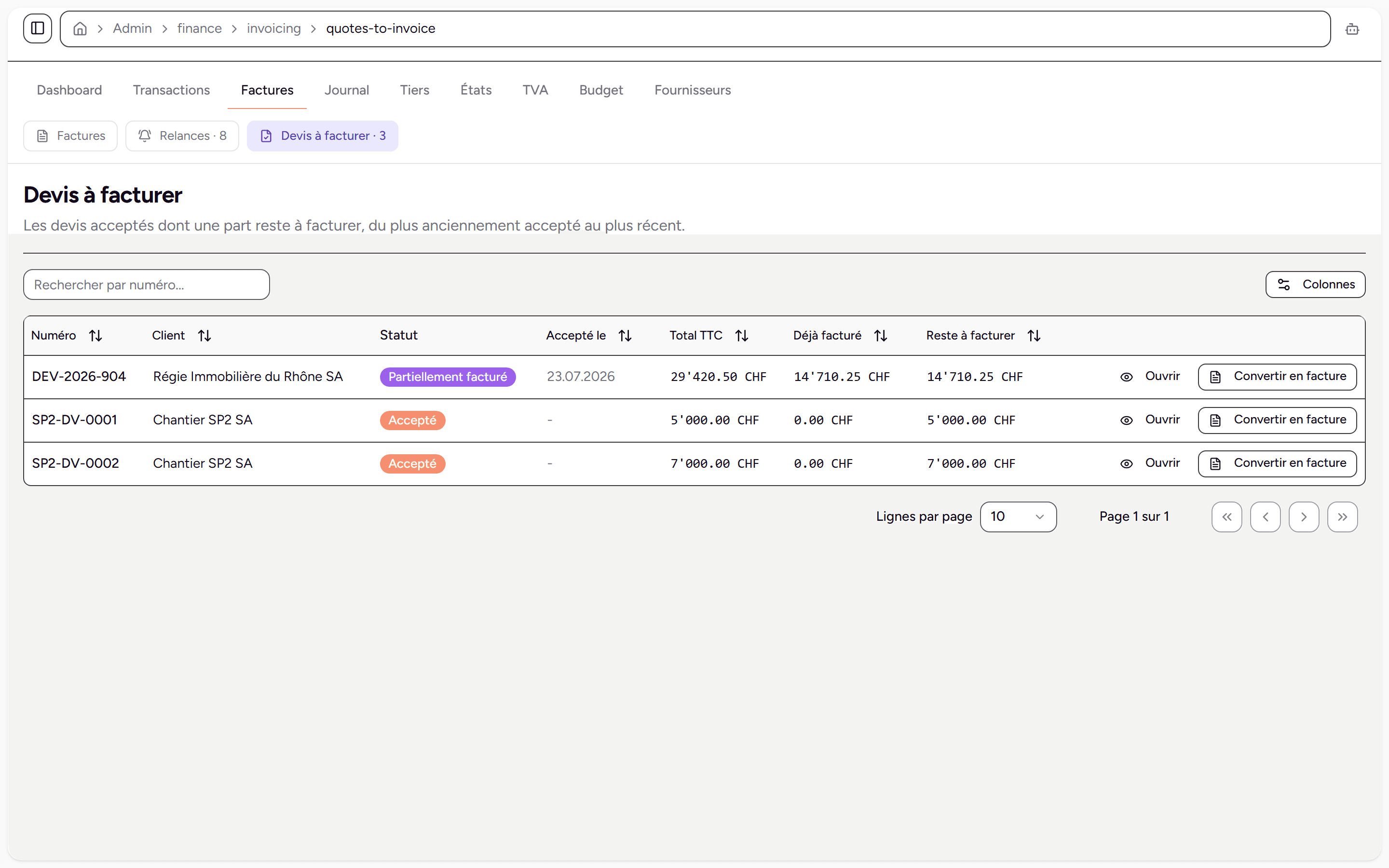The image size is (1389, 868).
Task: Sort by Total TTC column arrows
Action: (742, 335)
